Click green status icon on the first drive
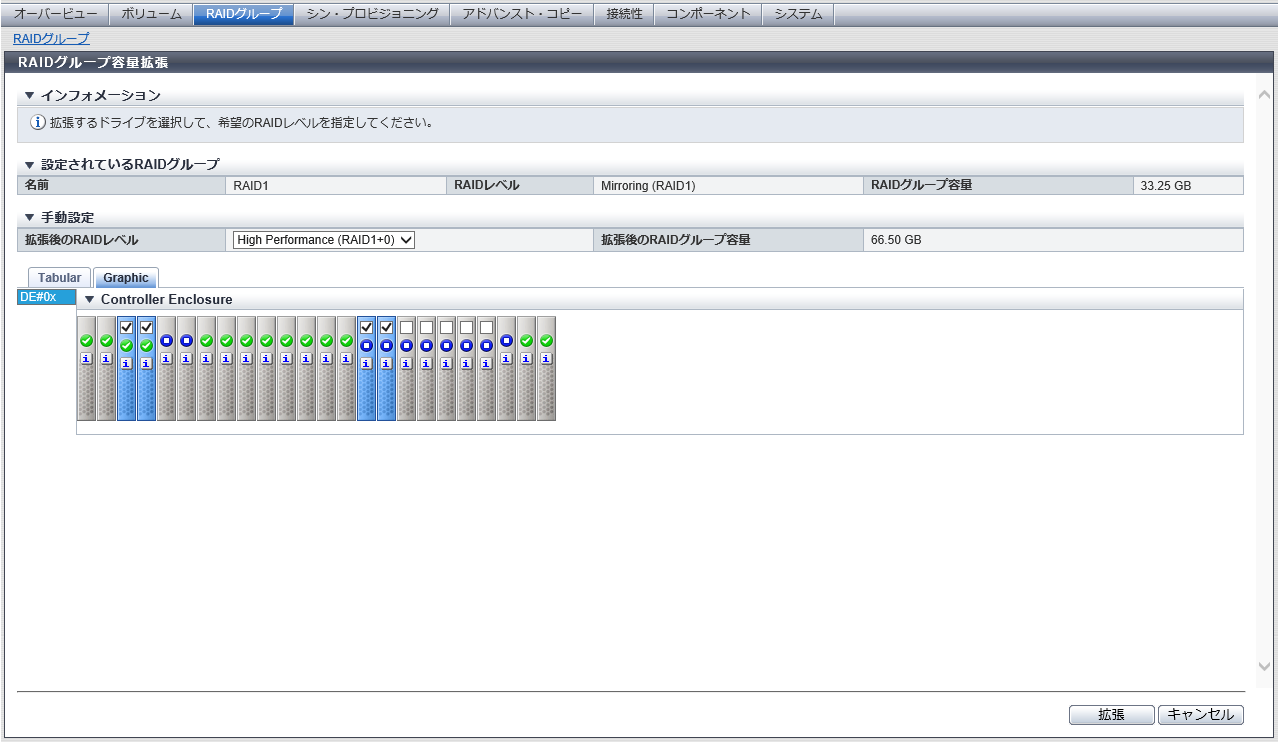This screenshot has height=742, width=1278. pos(86,341)
